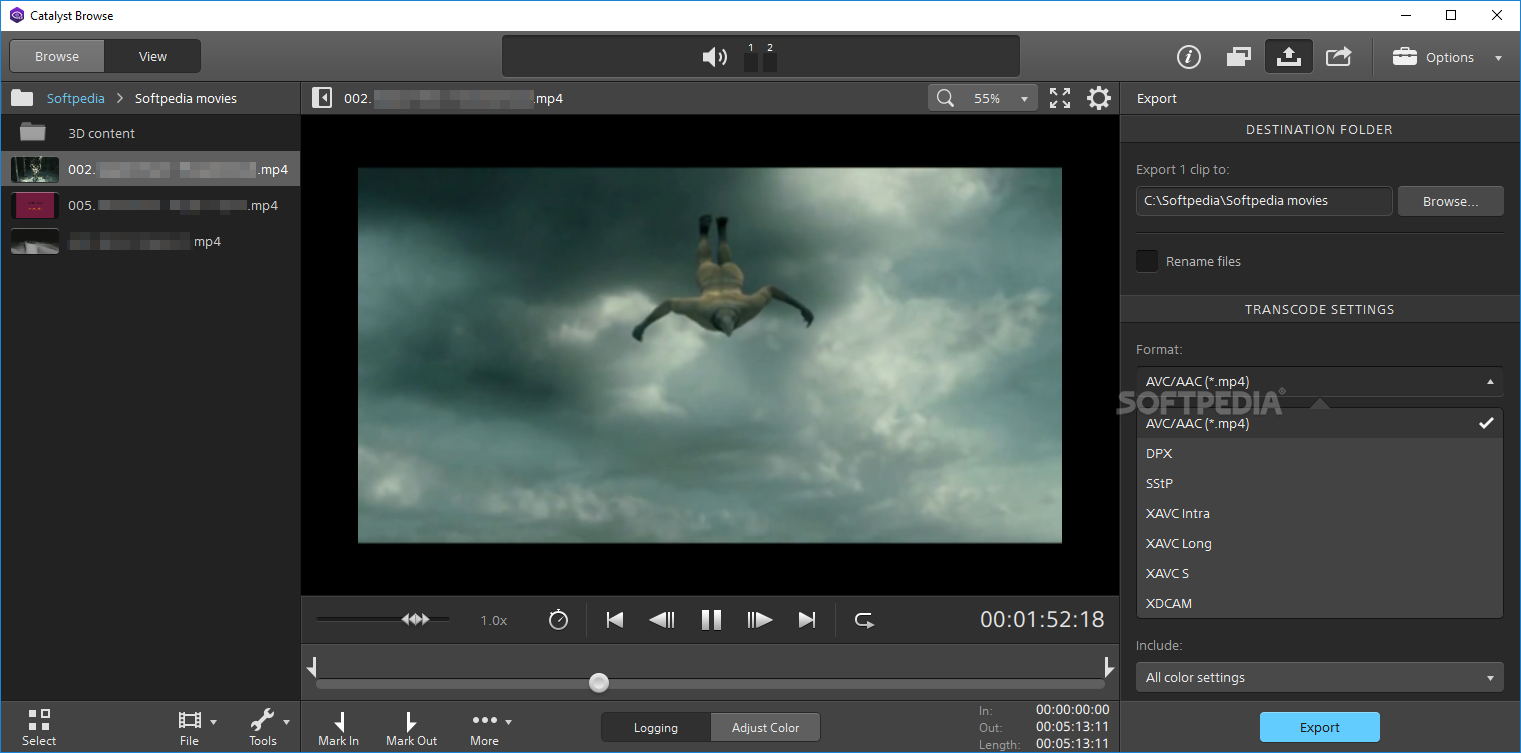The height and width of the screenshot is (753, 1521).
Task: Navigate to the Softpedia breadcrumb
Action: click(76, 98)
